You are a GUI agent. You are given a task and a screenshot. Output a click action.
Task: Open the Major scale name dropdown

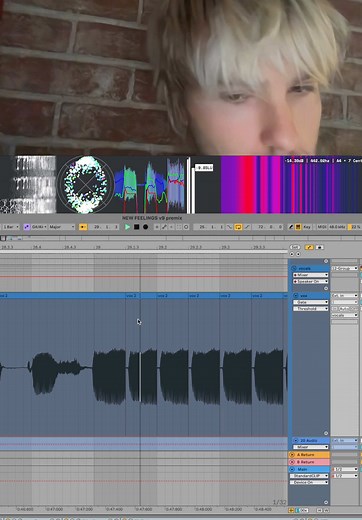[62, 227]
